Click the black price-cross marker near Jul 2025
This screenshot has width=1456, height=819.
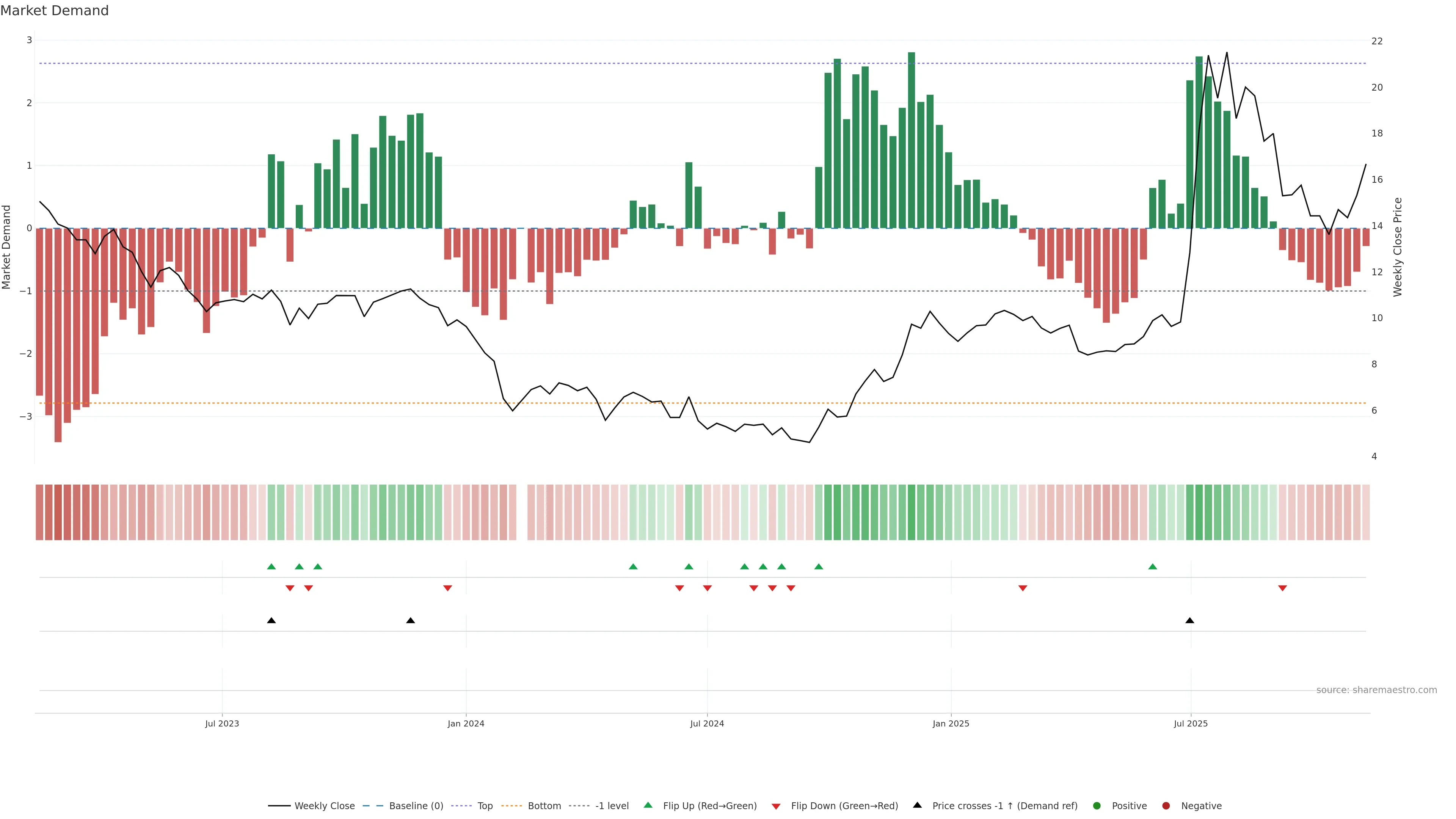point(1190,621)
